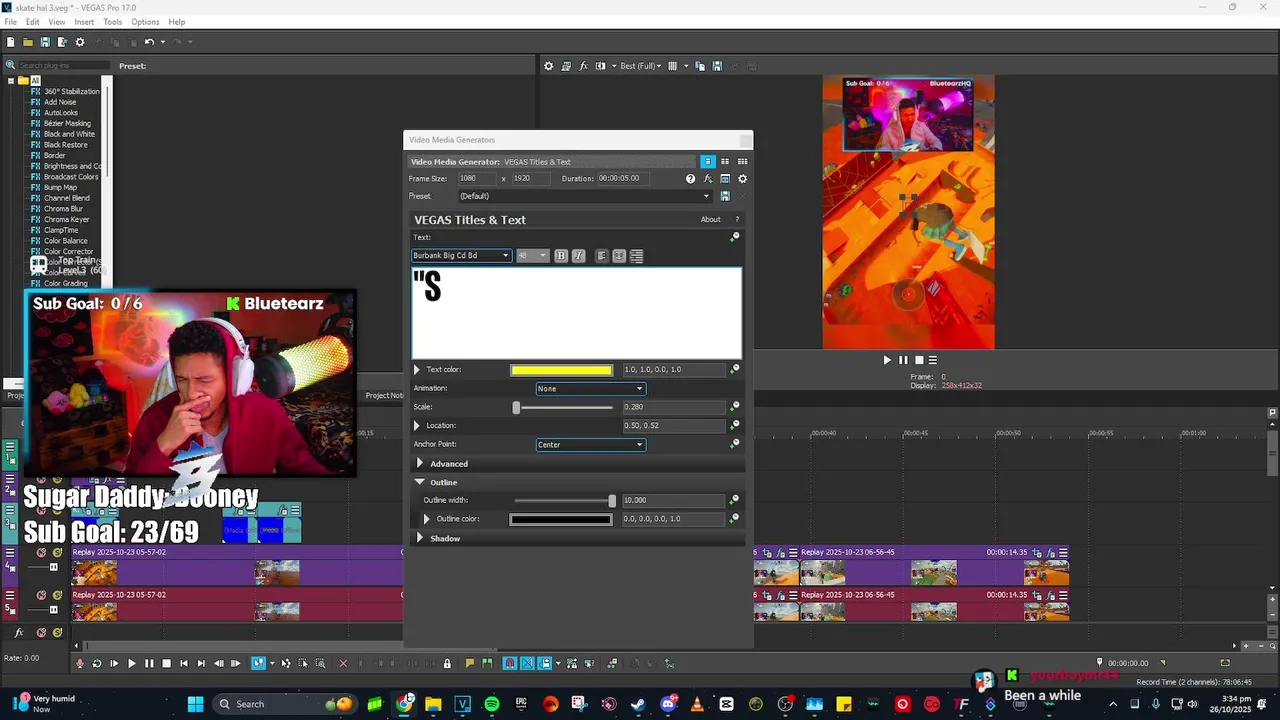Animate the Text color parameter
The width and height of the screenshot is (1280, 720).
(735, 369)
